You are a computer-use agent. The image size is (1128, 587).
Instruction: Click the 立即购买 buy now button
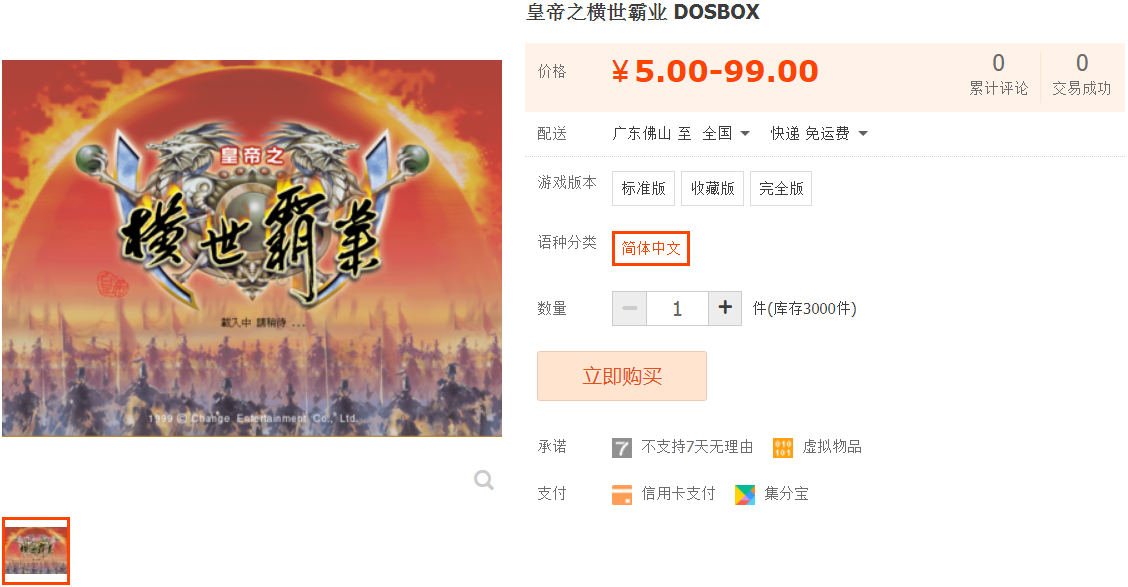(622, 376)
